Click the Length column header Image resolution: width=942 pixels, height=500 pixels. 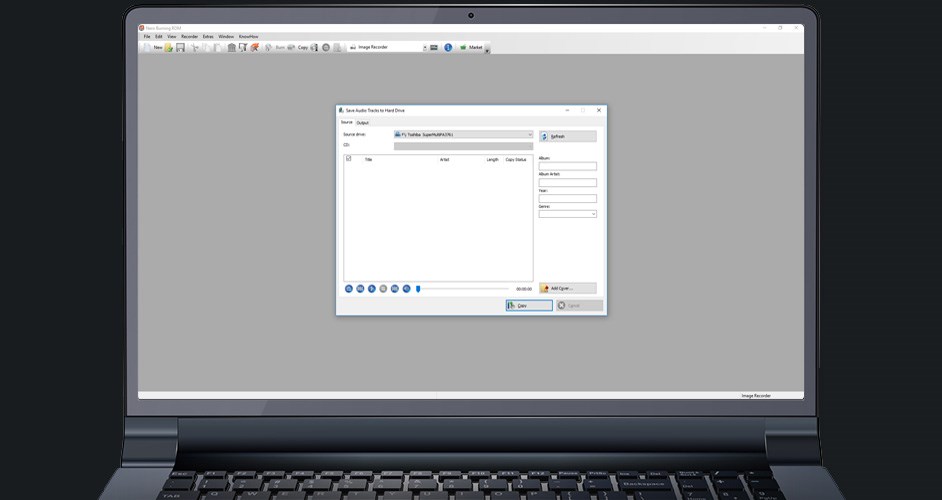point(493,159)
